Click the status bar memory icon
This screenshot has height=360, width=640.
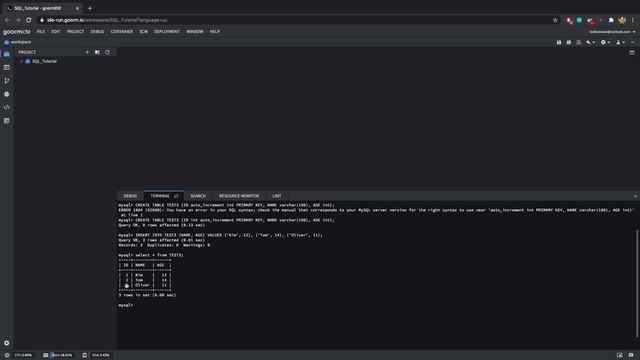click(x=46, y=355)
